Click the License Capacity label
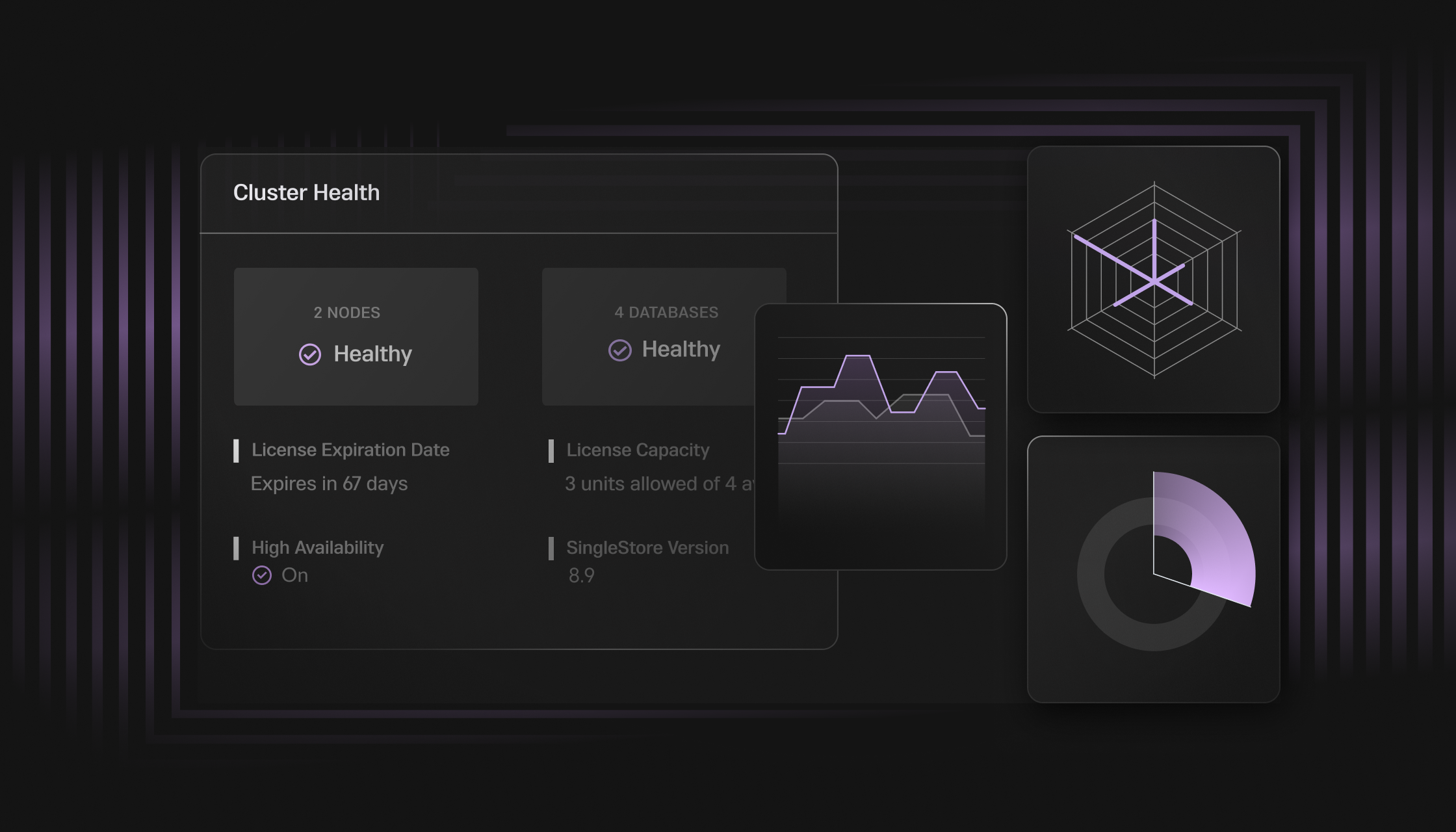The image size is (1456, 832). [638, 450]
